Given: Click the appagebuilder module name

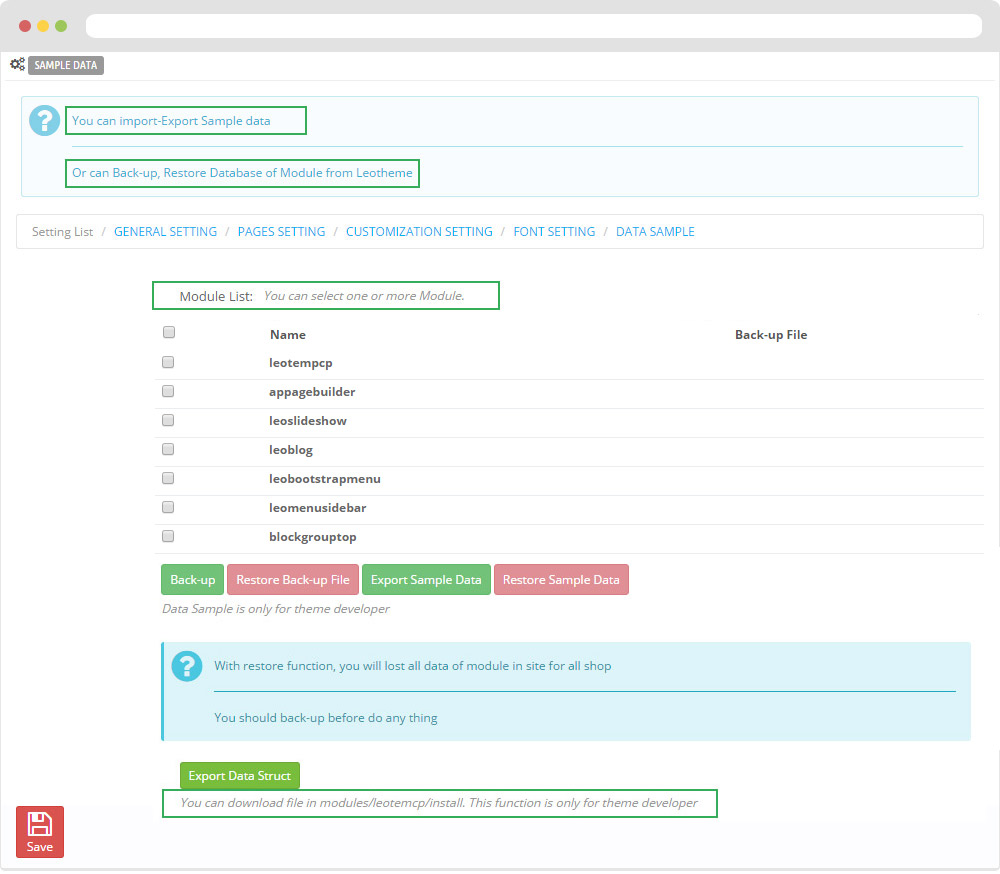Looking at the screenshot, I should [x=312, y=392].
